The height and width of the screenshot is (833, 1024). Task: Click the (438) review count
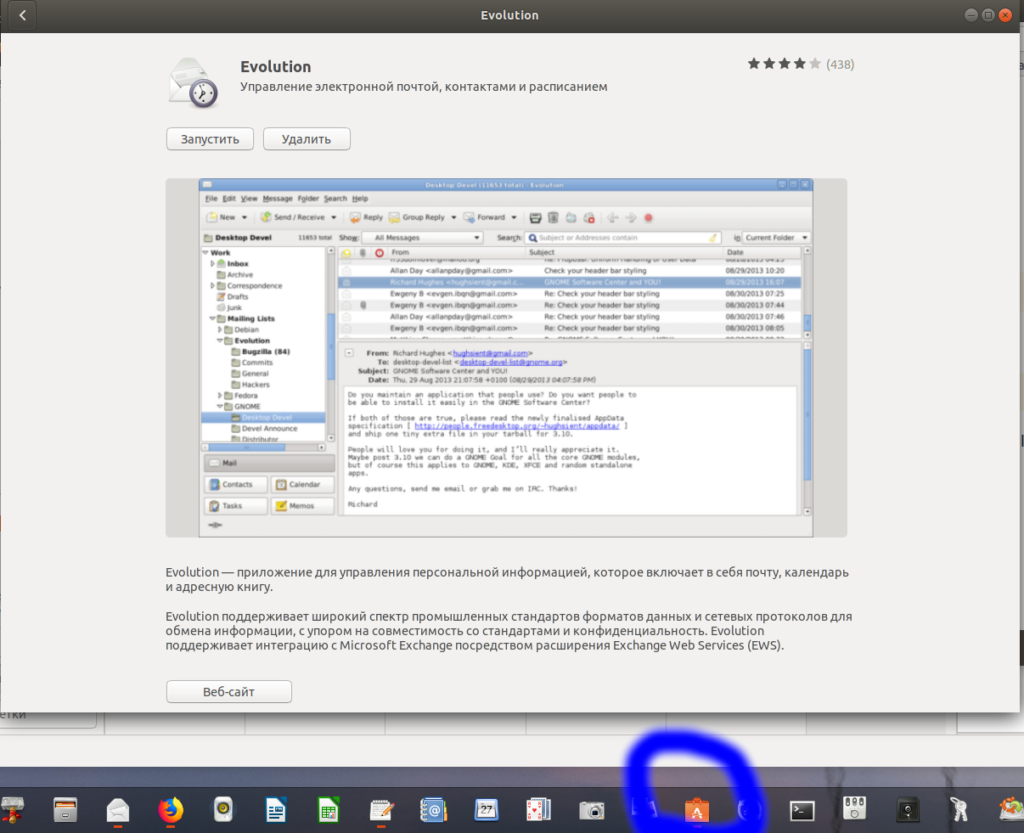[x=840, y=64]
